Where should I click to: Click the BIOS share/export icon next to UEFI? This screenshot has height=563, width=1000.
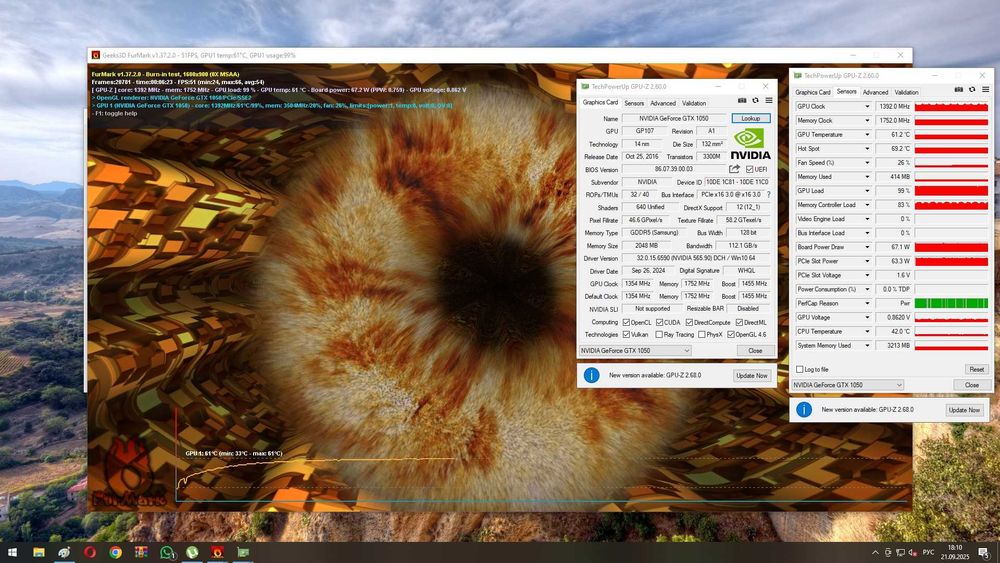[x=735, y=169]
